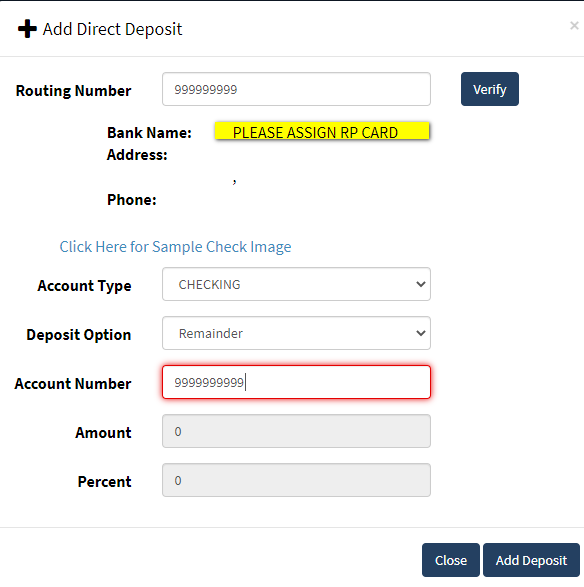Click the Bank Name label
Screen dimensions: 584x587
point(149,133)
